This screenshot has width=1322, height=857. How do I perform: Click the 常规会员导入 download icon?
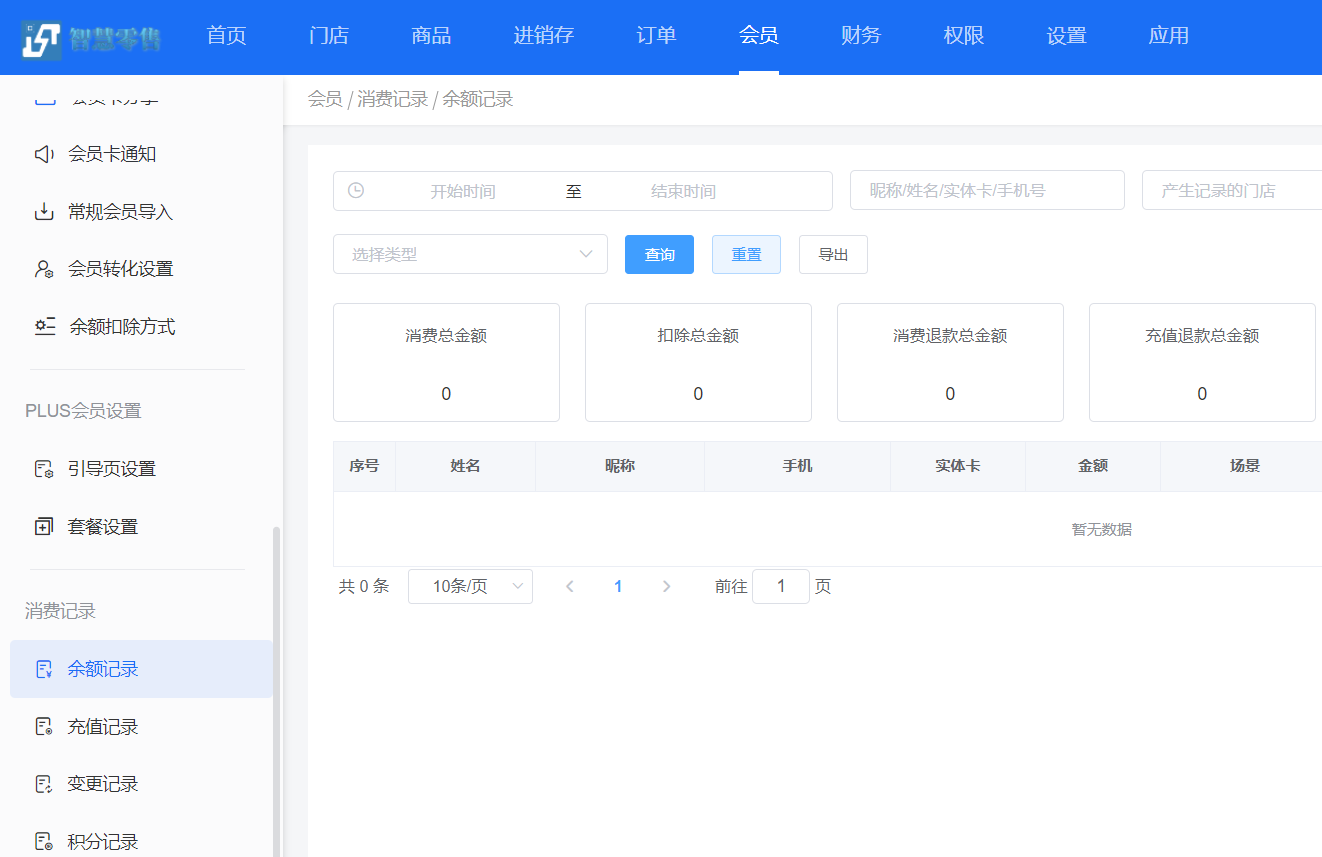pyautogui.click(x=44, y=212)
